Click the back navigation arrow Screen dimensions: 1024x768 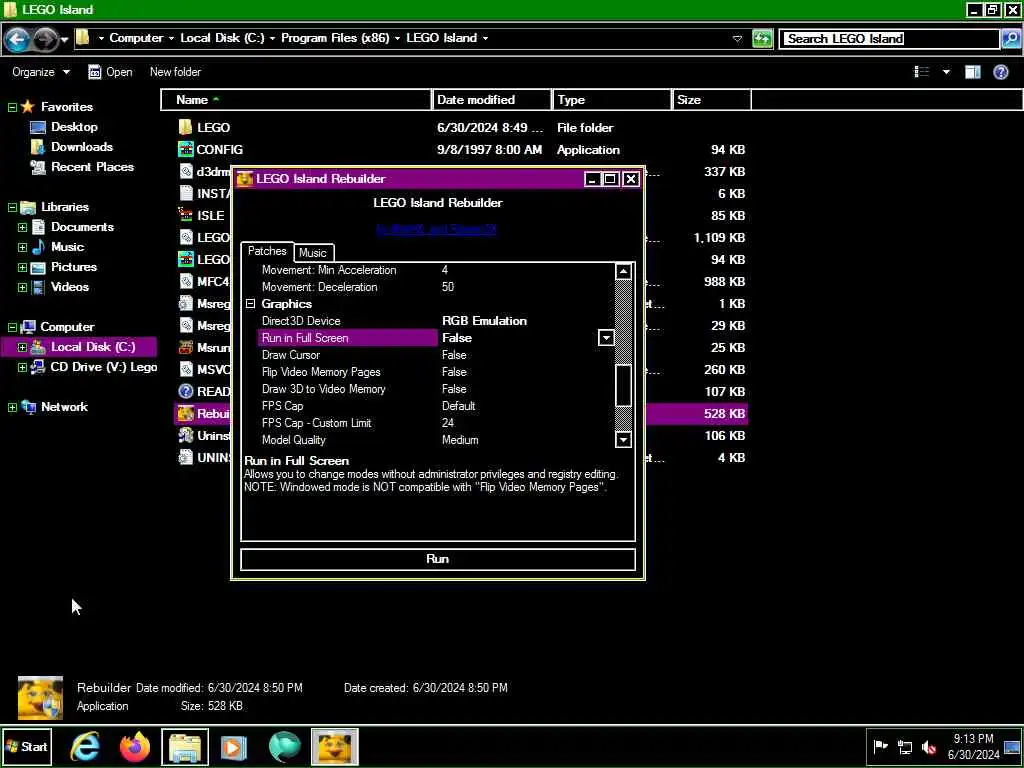(17, 40)
